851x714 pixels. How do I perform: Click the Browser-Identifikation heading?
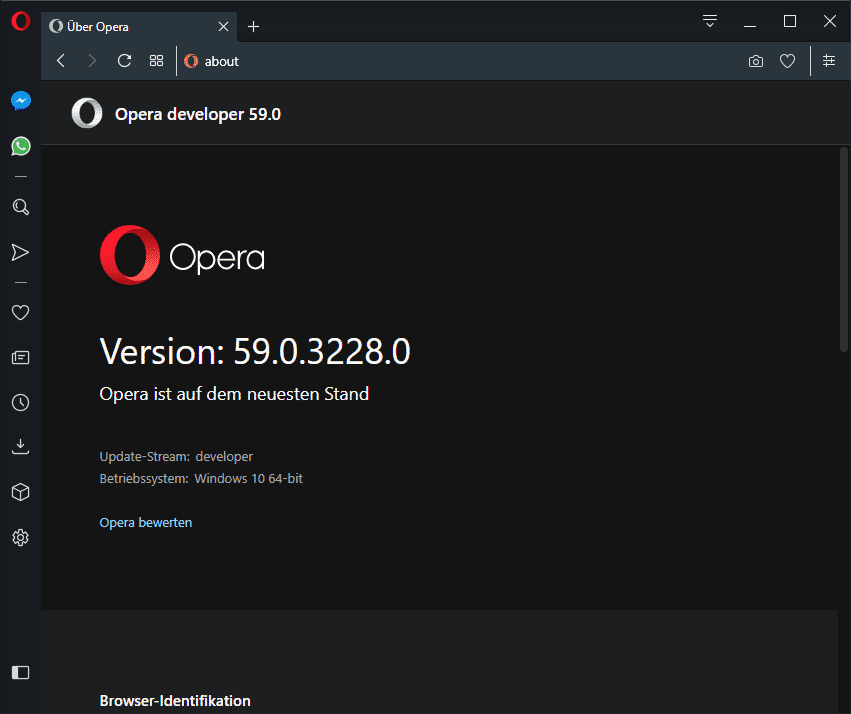click(175, 700)
